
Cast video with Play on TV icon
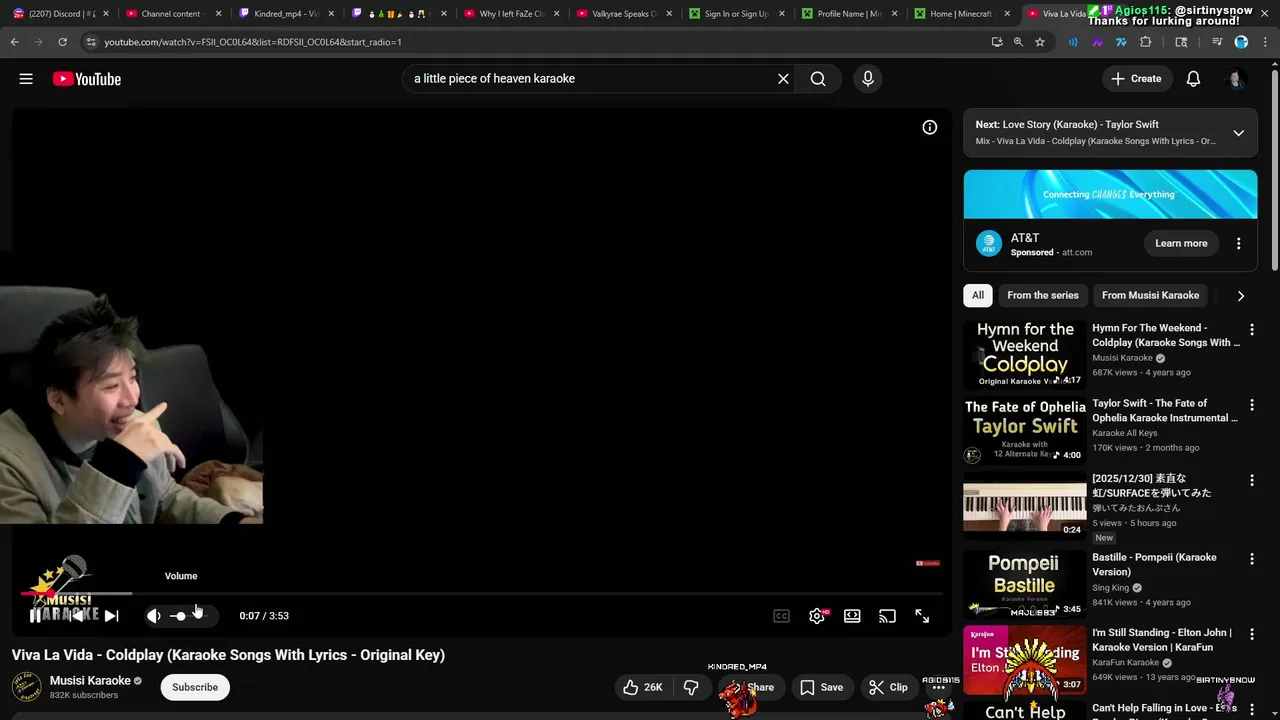click(x=887, y=616)
